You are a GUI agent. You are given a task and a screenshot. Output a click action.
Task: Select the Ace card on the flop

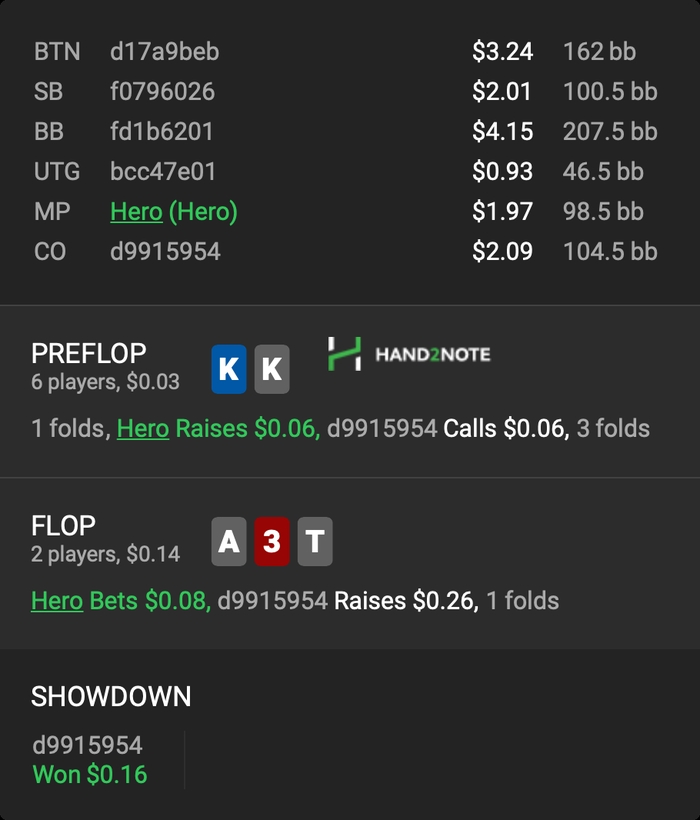(x=229, y=542)
